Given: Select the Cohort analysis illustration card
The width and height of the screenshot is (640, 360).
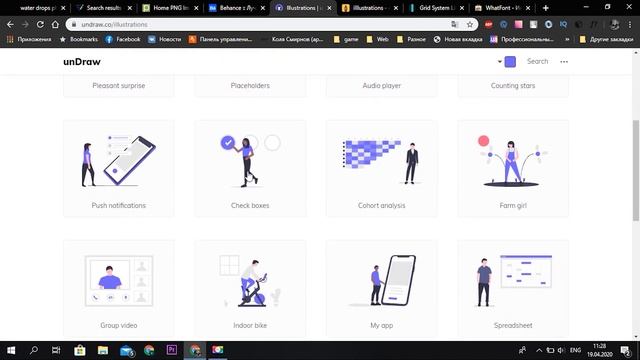Looking at the screenshot, I should coord(382,168).
